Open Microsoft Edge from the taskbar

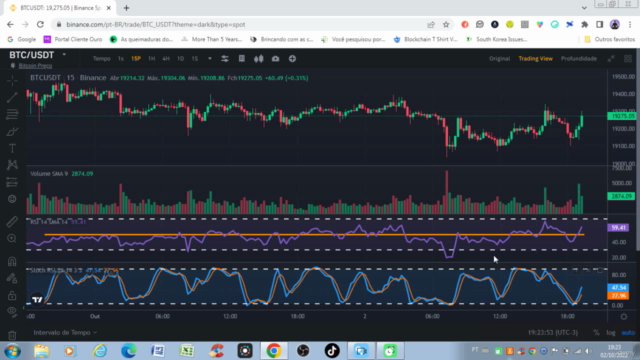129,351
